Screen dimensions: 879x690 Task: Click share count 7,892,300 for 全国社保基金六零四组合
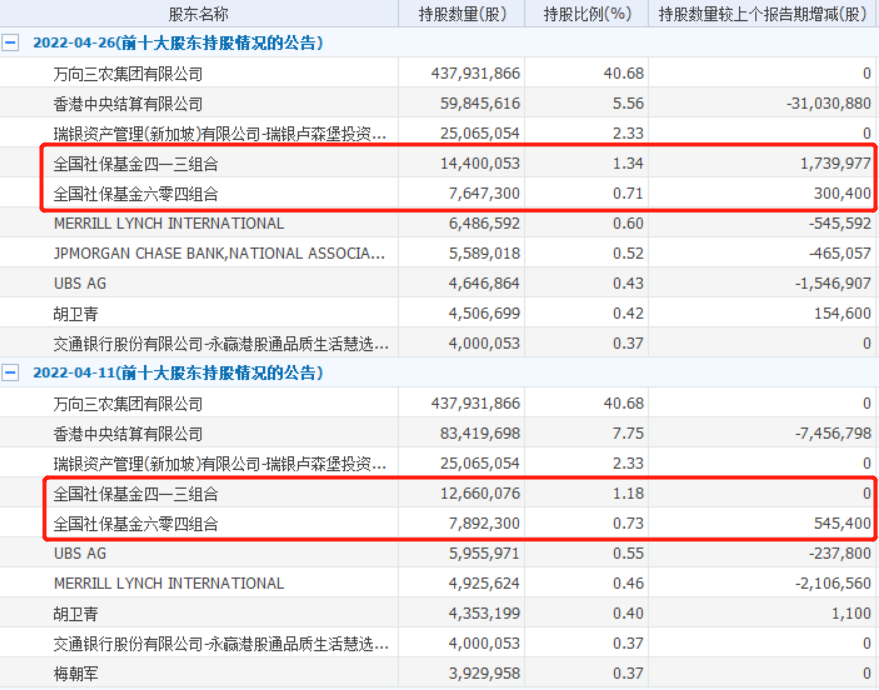point(484,524)
